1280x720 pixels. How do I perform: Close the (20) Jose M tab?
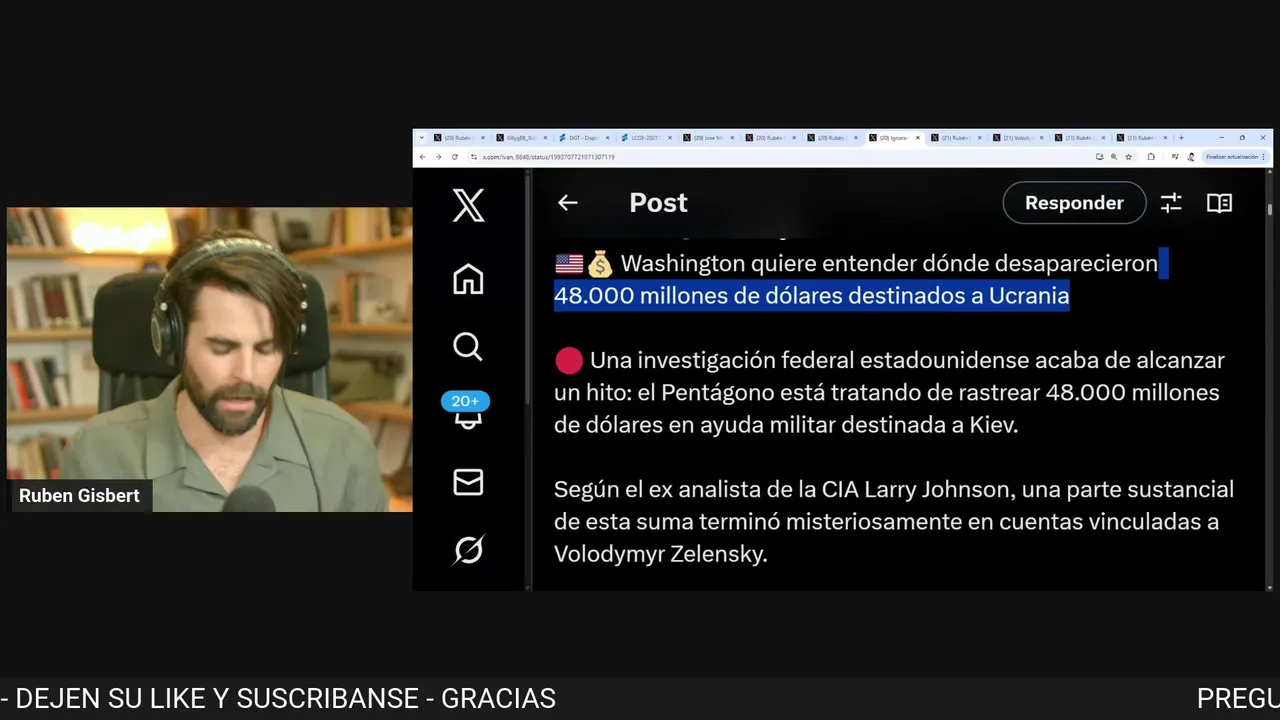tap(732, 138)
